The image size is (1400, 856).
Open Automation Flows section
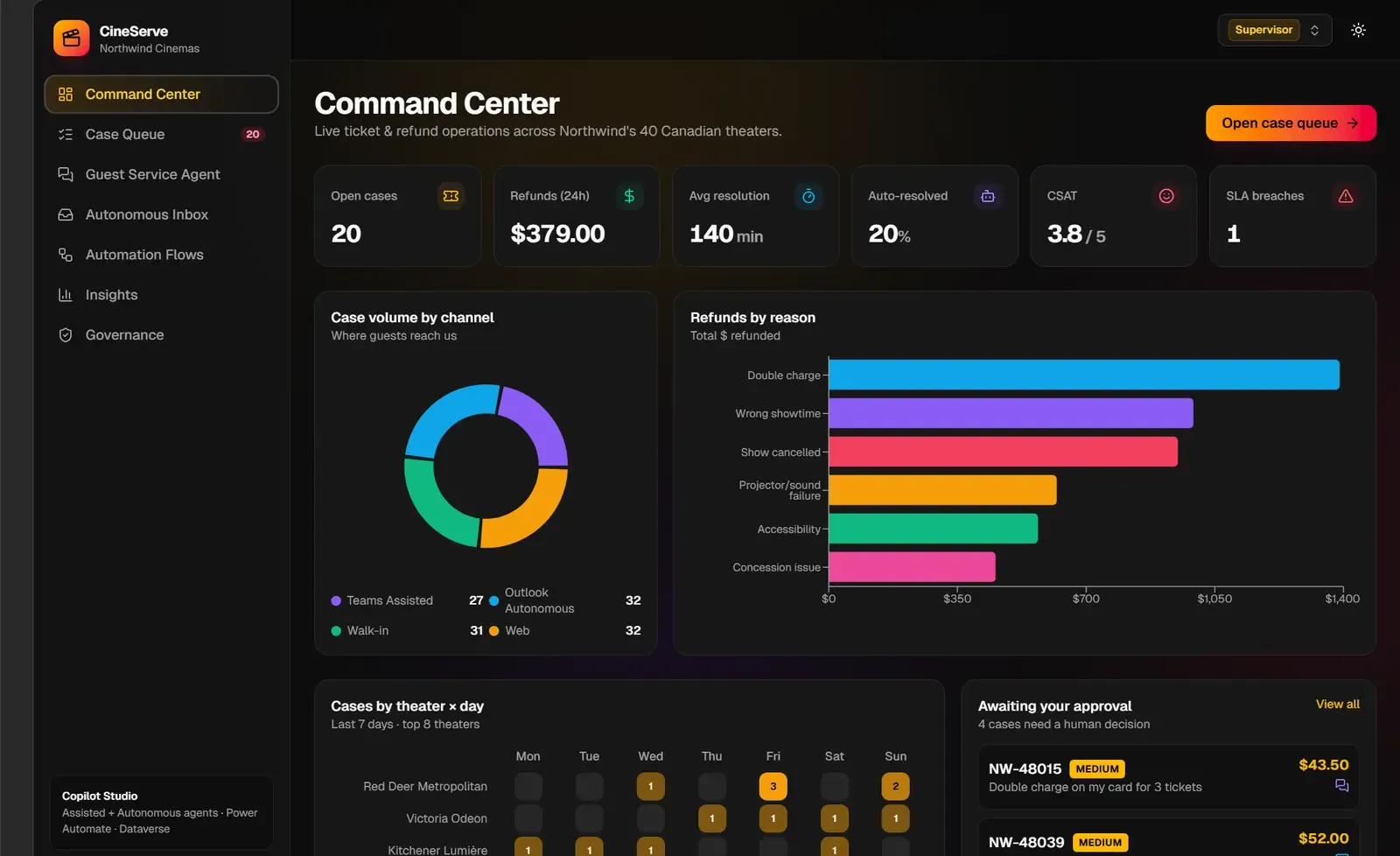(161, 255)
